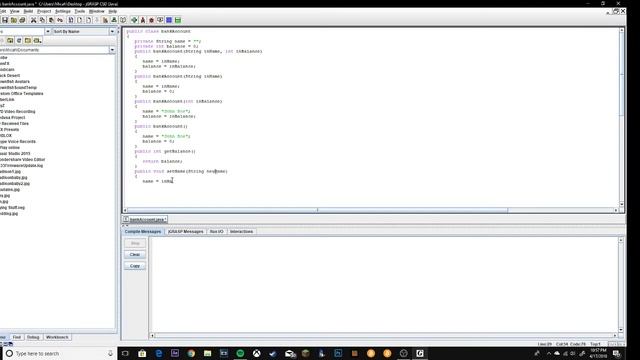Click the Print toolbar icon
Image resolution: width=640 pixels, height=360 pixels.
(22, 20)
